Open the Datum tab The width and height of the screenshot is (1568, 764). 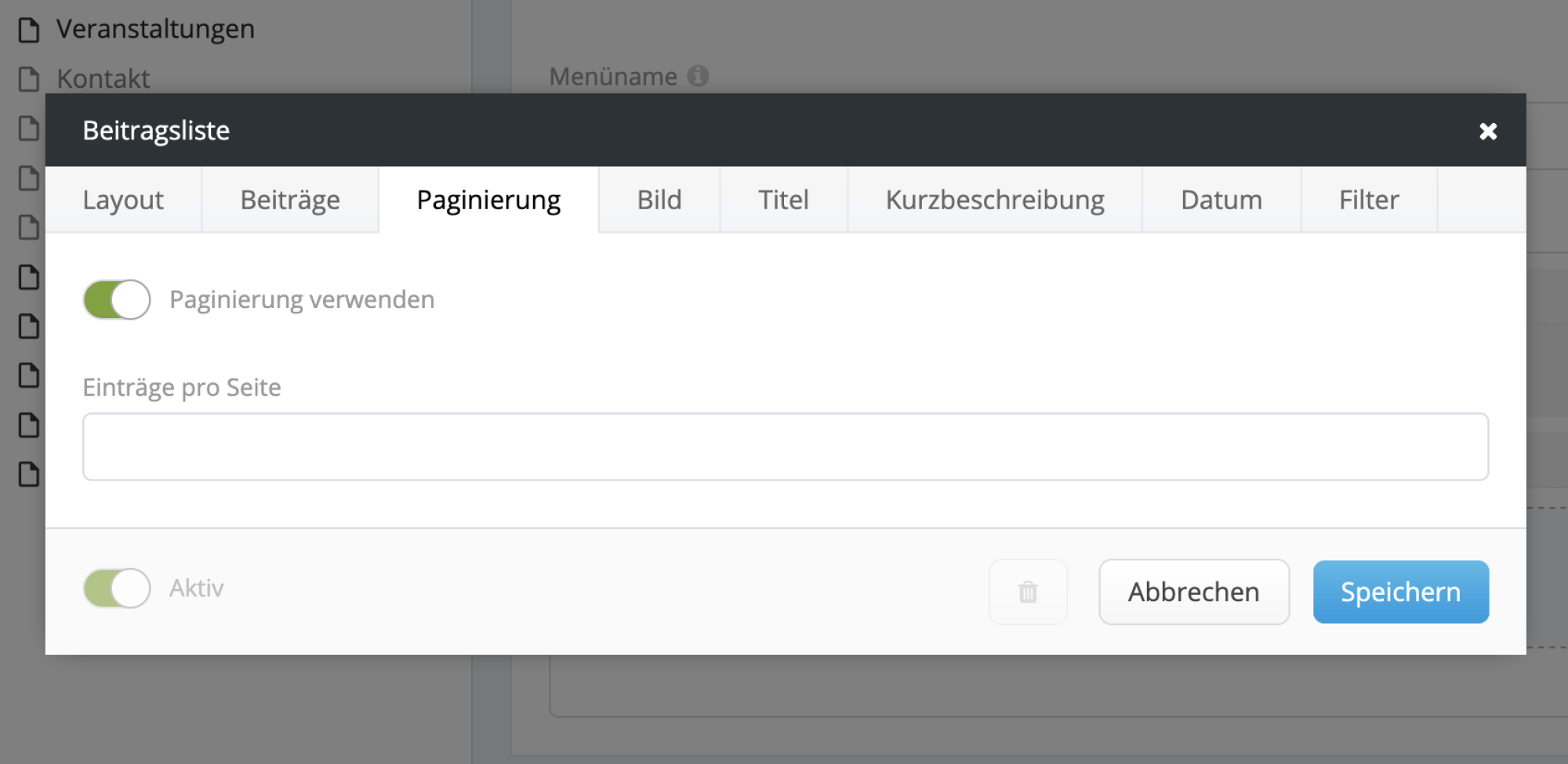1221,200
